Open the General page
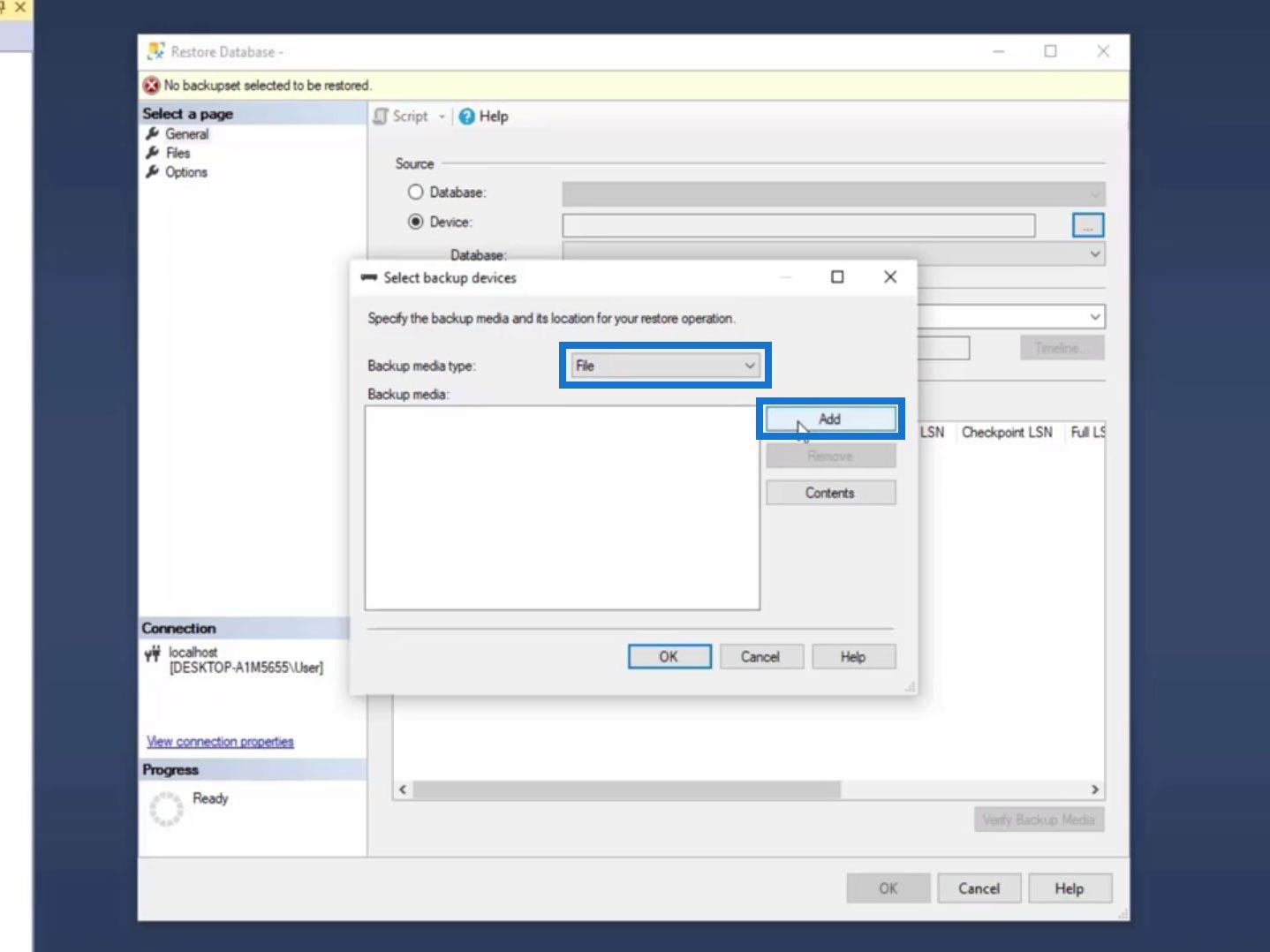The width and height of the screenshot is (1270, 952). (x=187, y=134)
